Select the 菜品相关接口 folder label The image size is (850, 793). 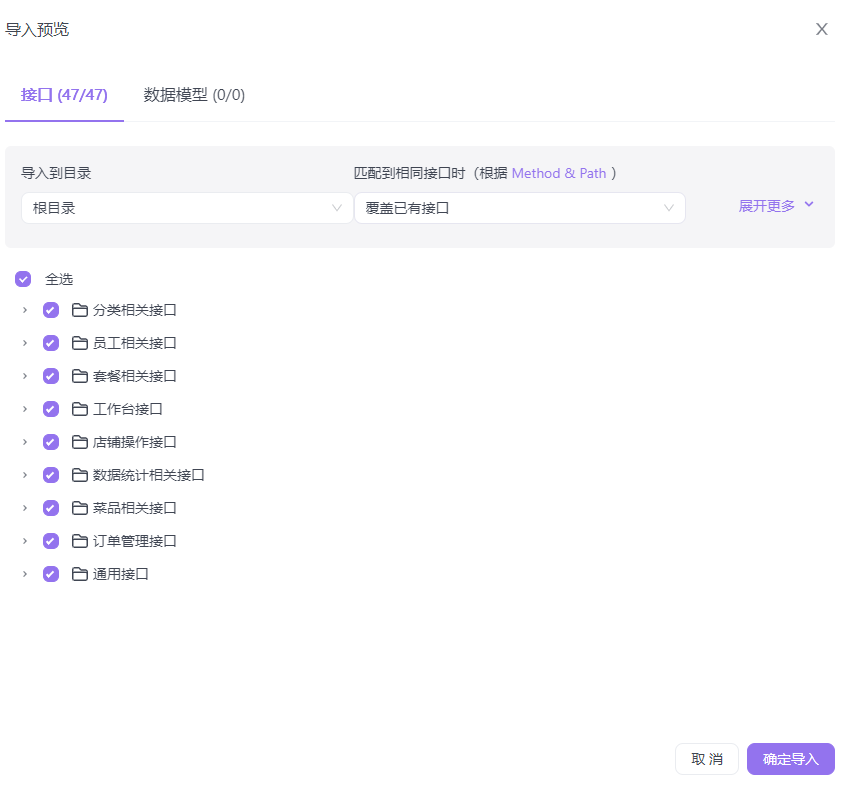[x=134, y=508]
